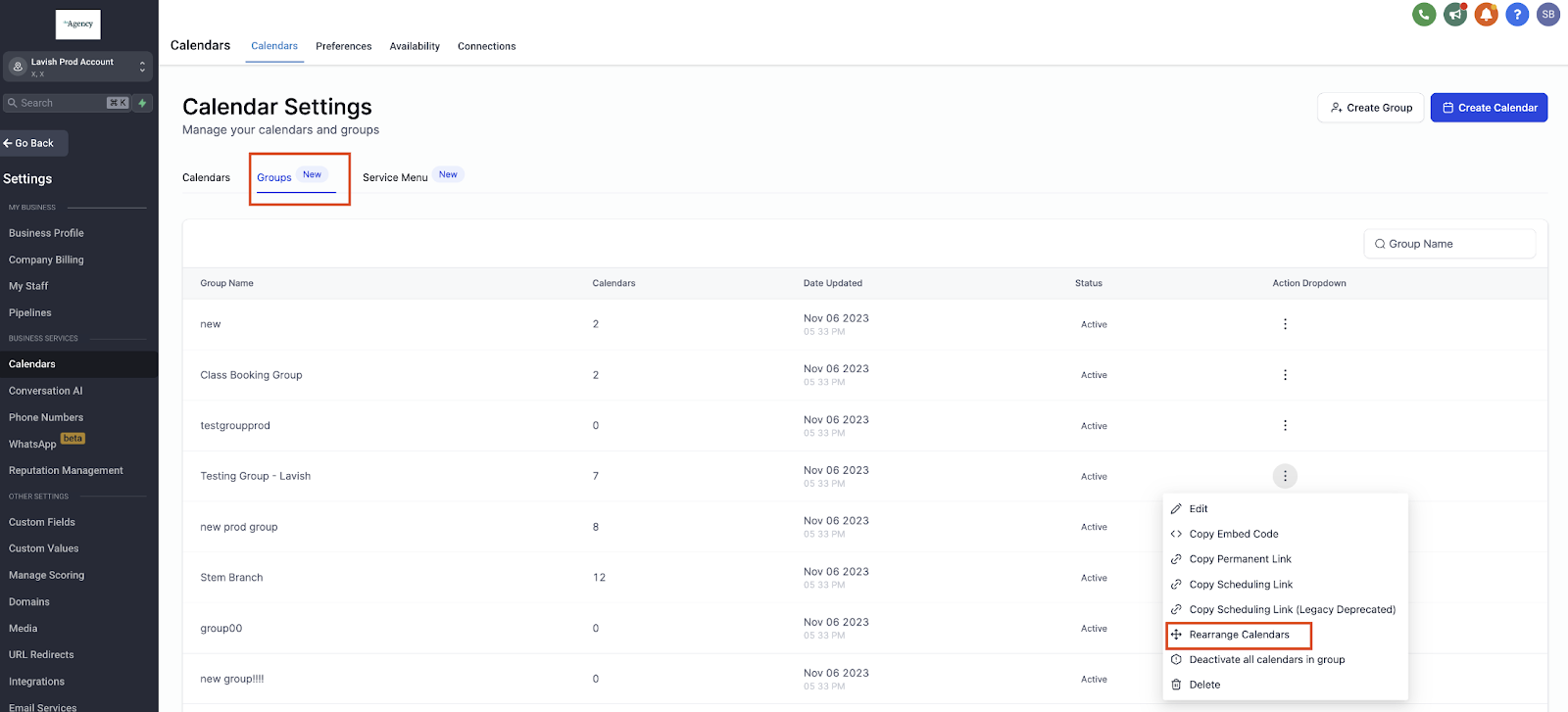This screenshot has width=1568, height=712.
Task: Open the orange bell notifications icon
Action: point(1487,15)
